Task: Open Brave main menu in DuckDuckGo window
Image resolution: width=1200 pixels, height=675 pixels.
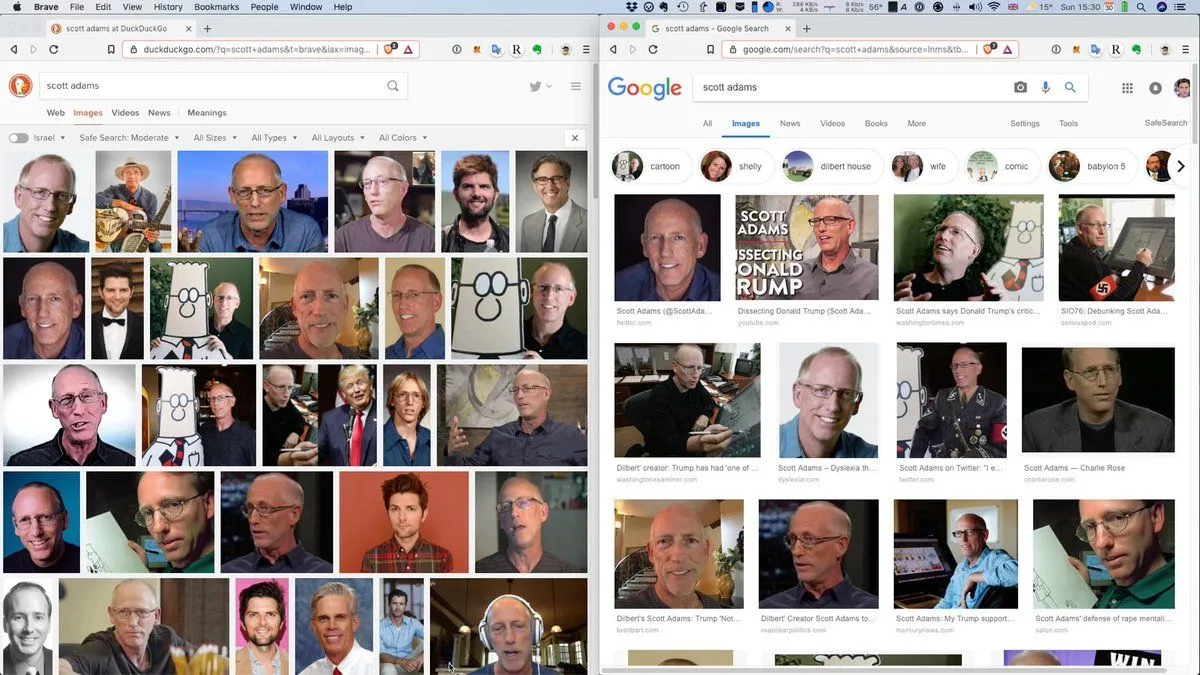Action: pyautogui.click(x=586, y=49)
